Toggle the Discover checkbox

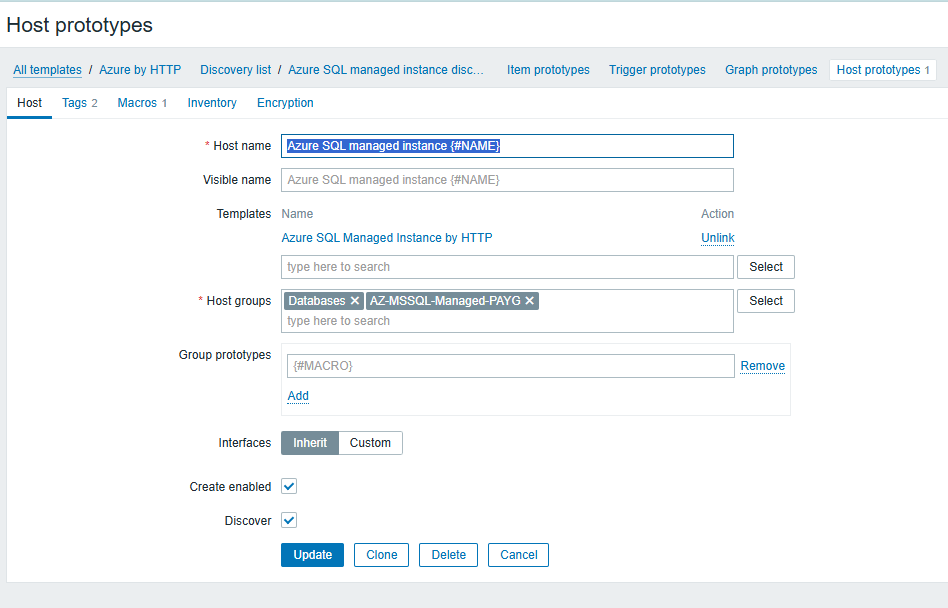(x=289, y=520)
